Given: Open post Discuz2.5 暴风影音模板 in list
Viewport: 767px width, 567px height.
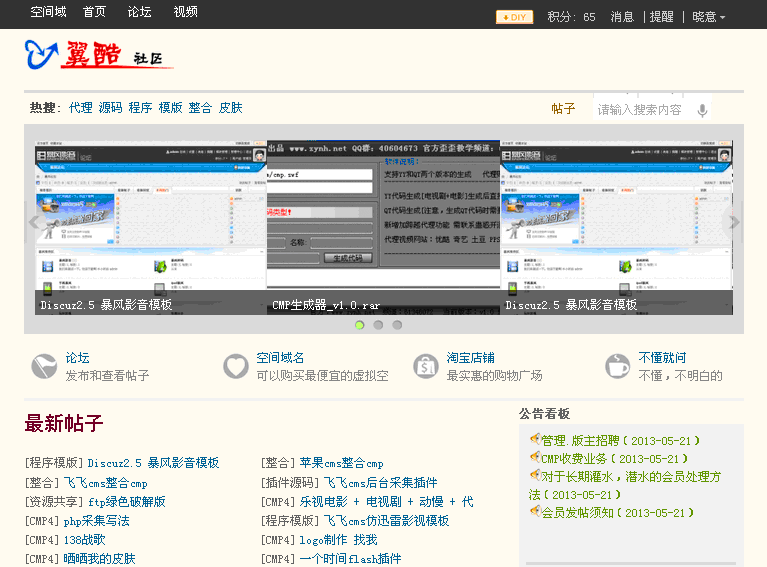Looking at the screenshot, I should [153, 463].
